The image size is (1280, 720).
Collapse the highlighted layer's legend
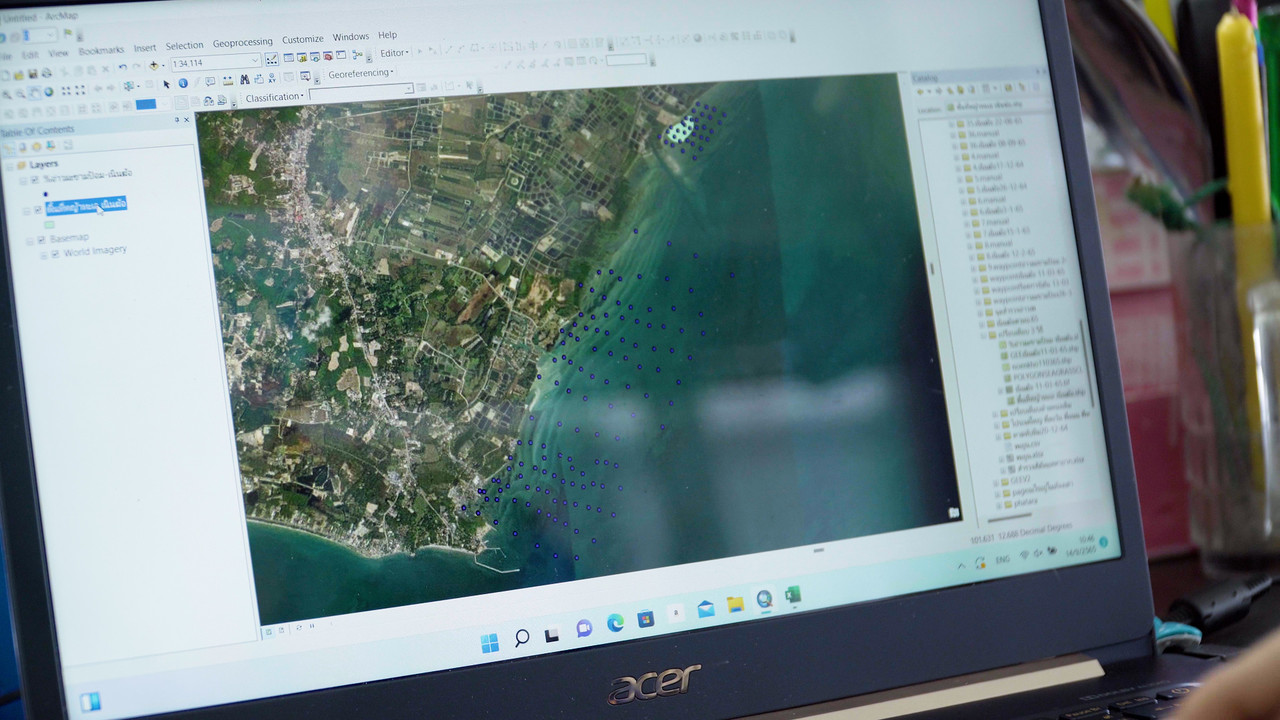[26, 211]
